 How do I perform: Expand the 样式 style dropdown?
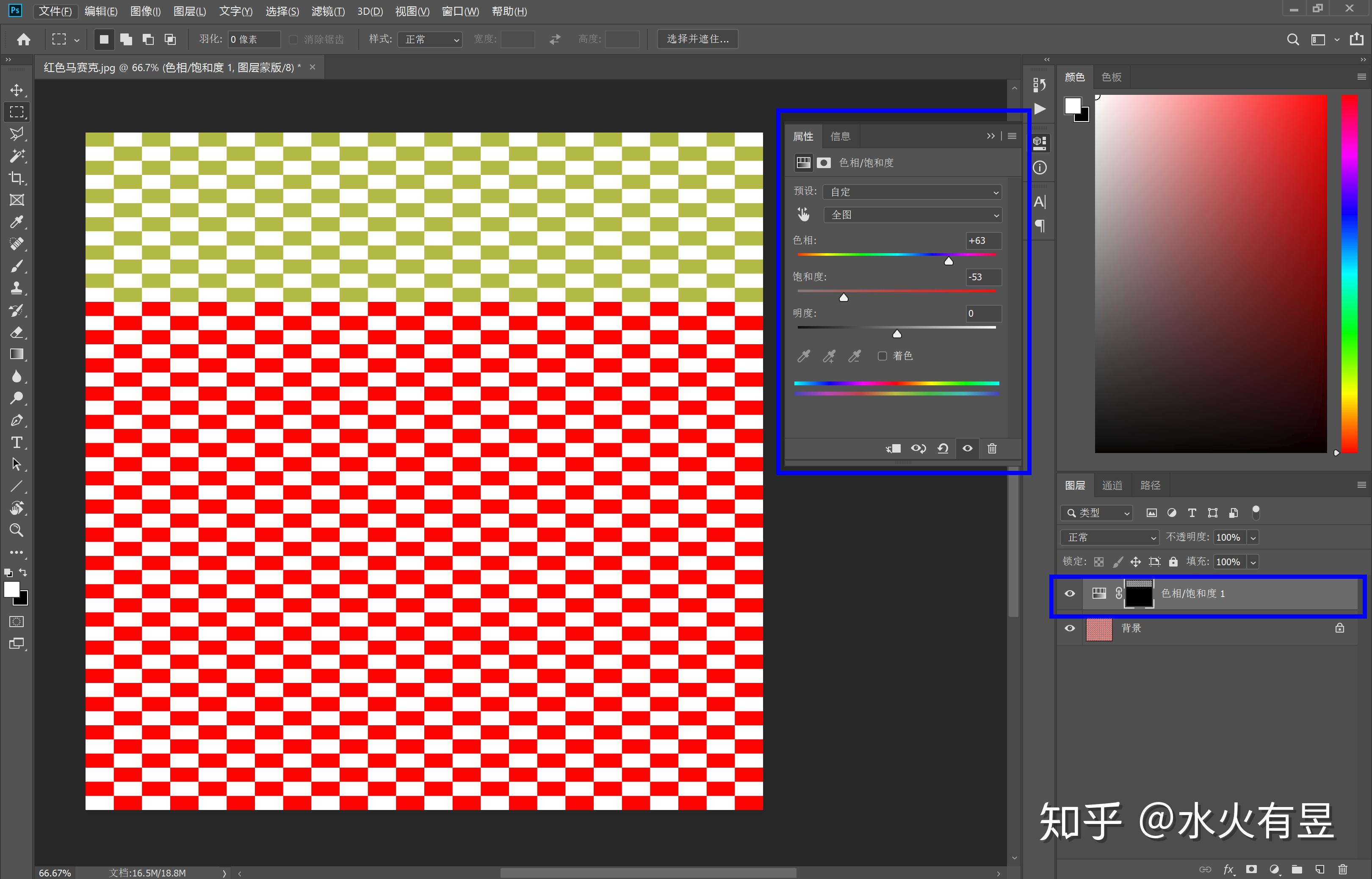(430, 39)
